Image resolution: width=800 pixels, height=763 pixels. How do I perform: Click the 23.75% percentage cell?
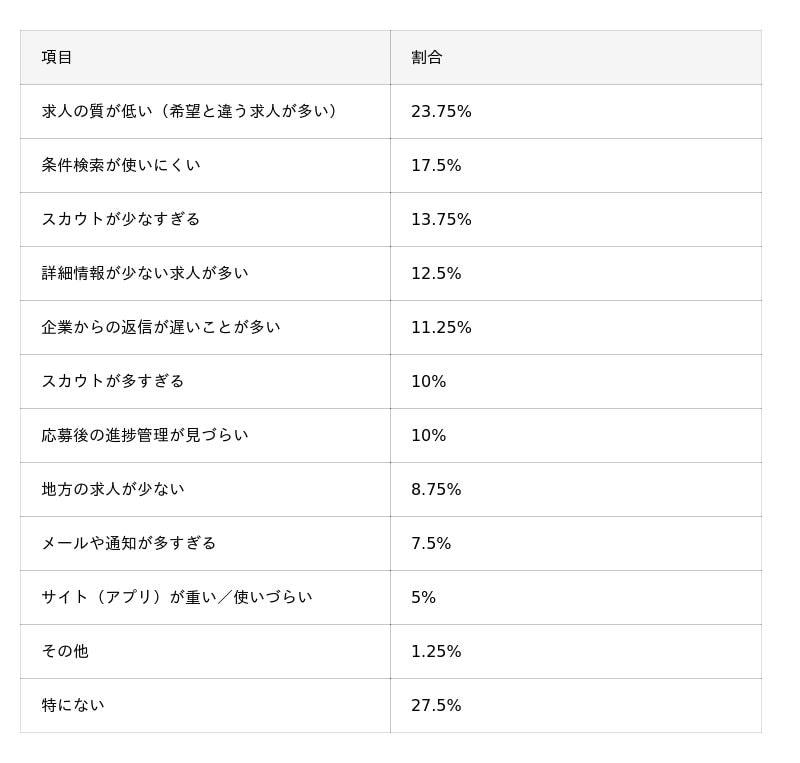[x=441, y=111]
